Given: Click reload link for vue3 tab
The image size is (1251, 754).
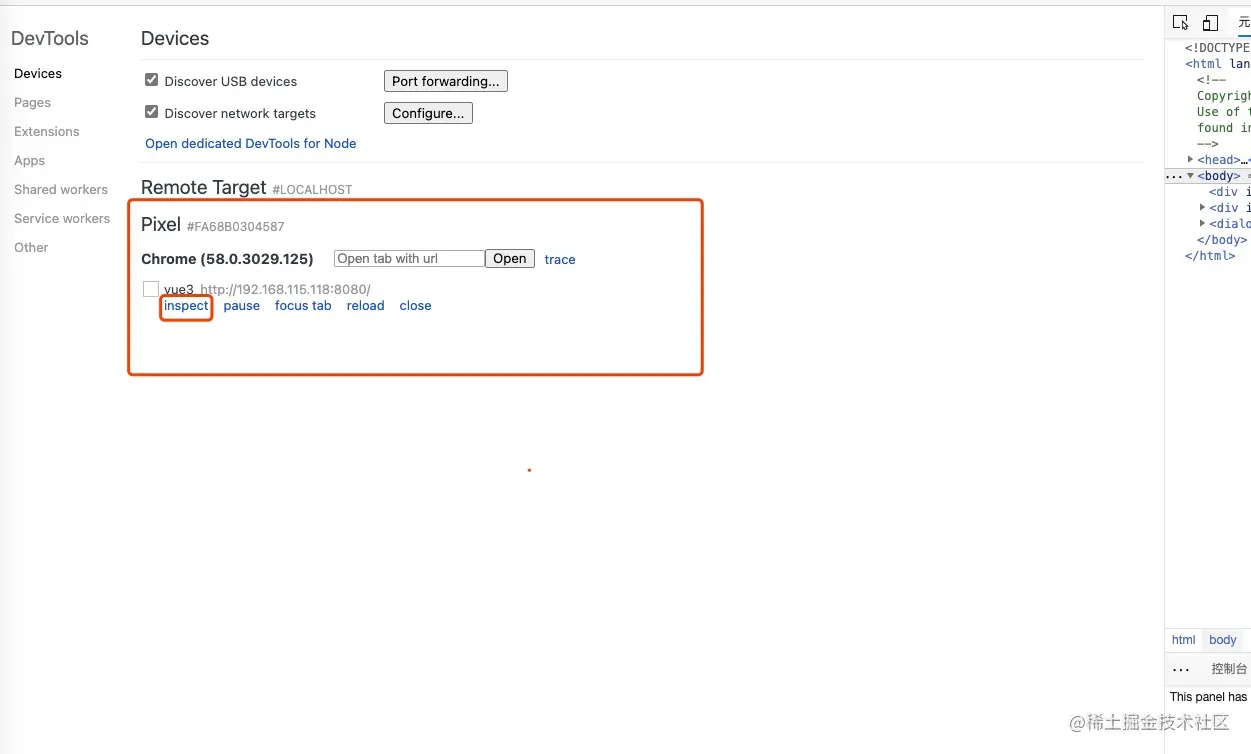Looking at the screenshot, I should point(366,306).
